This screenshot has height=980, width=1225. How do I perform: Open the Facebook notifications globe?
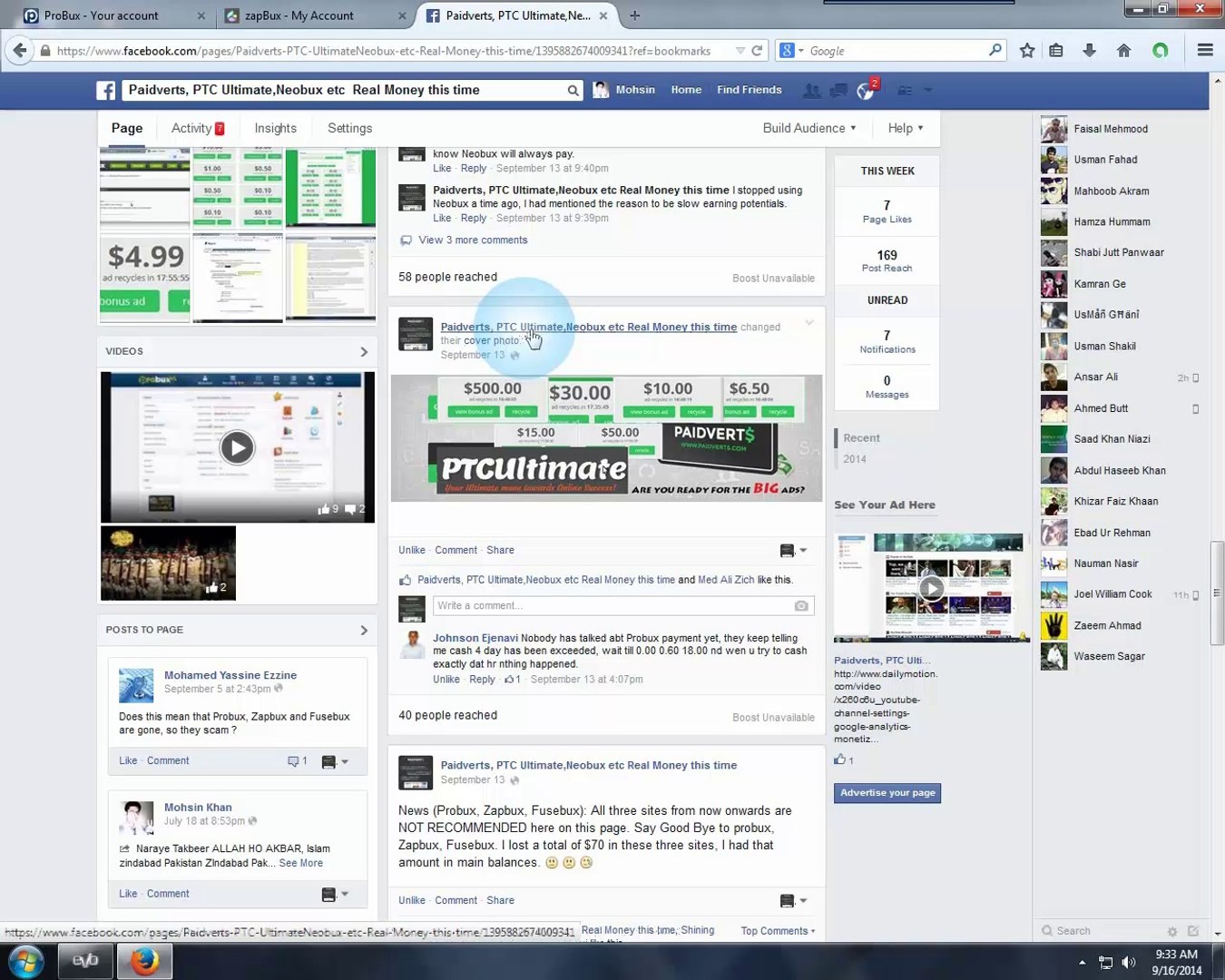(866, 90)
